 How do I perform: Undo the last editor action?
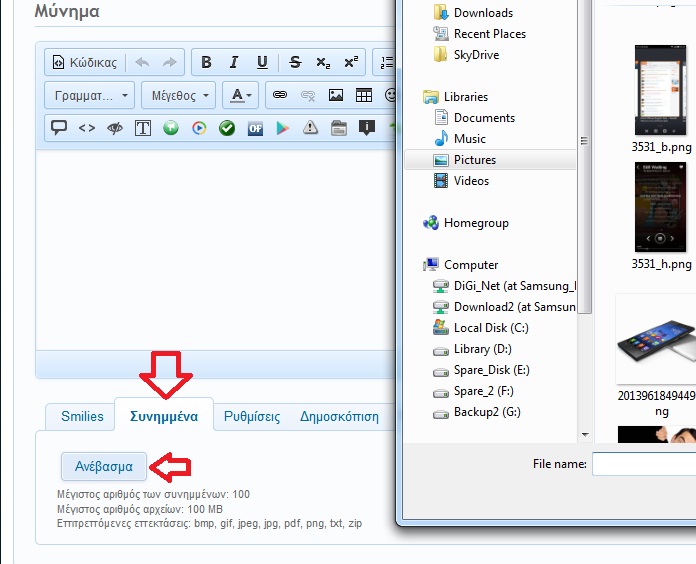click(142, 62)
